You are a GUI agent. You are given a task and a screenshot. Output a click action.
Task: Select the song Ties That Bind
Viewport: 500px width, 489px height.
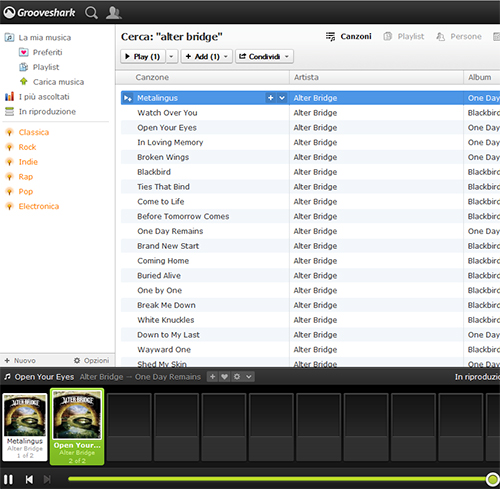163,187
